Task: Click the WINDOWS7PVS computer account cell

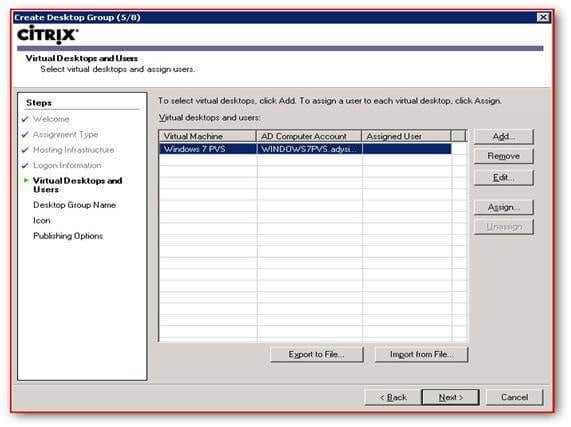Action: [309, 149]
